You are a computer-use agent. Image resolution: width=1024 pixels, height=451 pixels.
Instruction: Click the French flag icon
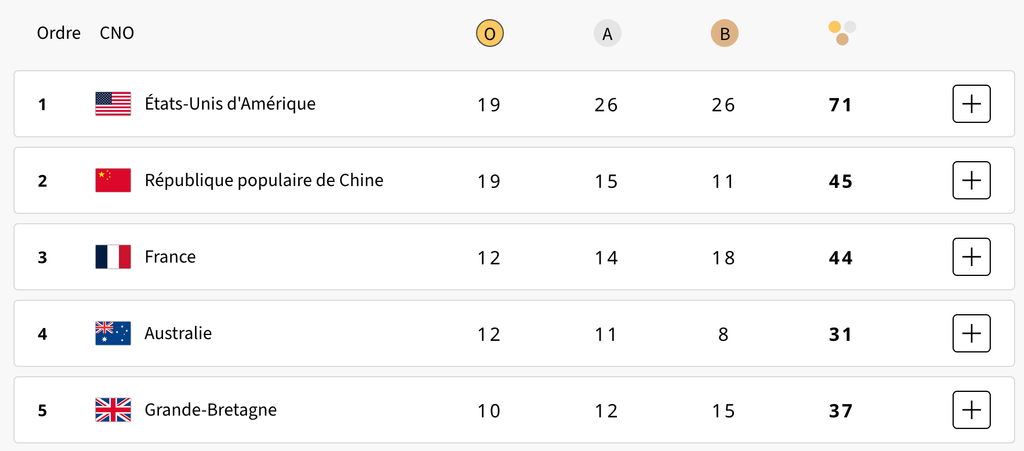coord(113,257)
